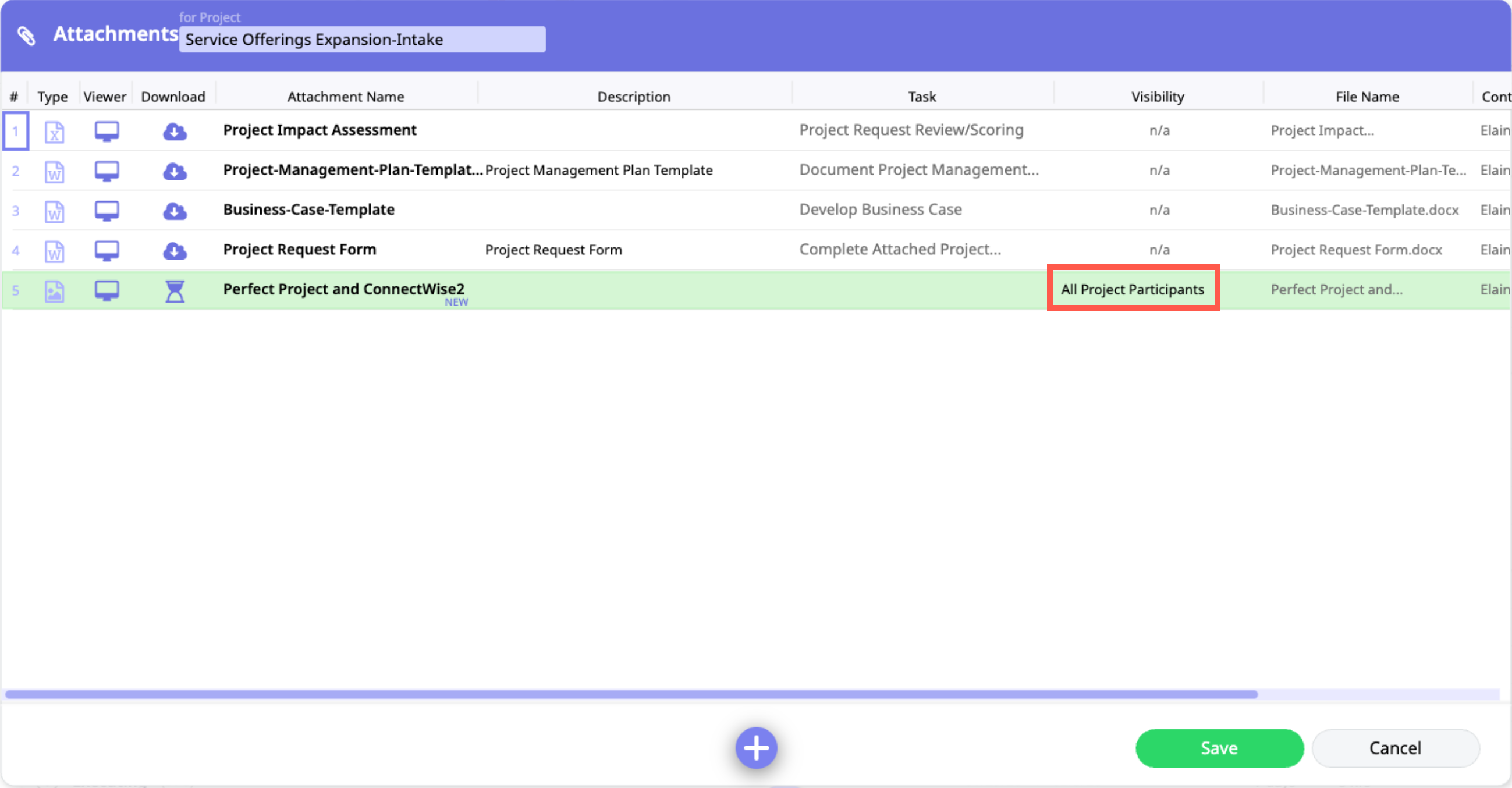Open viewer for Project Request Form
Image resolution: width=1512 pixels, height=788 pixels.
click(107, 250)
